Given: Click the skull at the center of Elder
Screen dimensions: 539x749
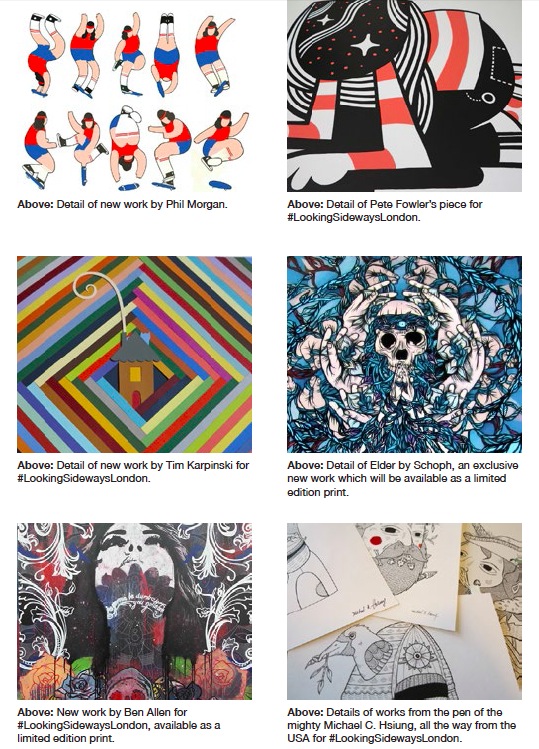Looking at the screenshot, I should (x=400, y=344).
